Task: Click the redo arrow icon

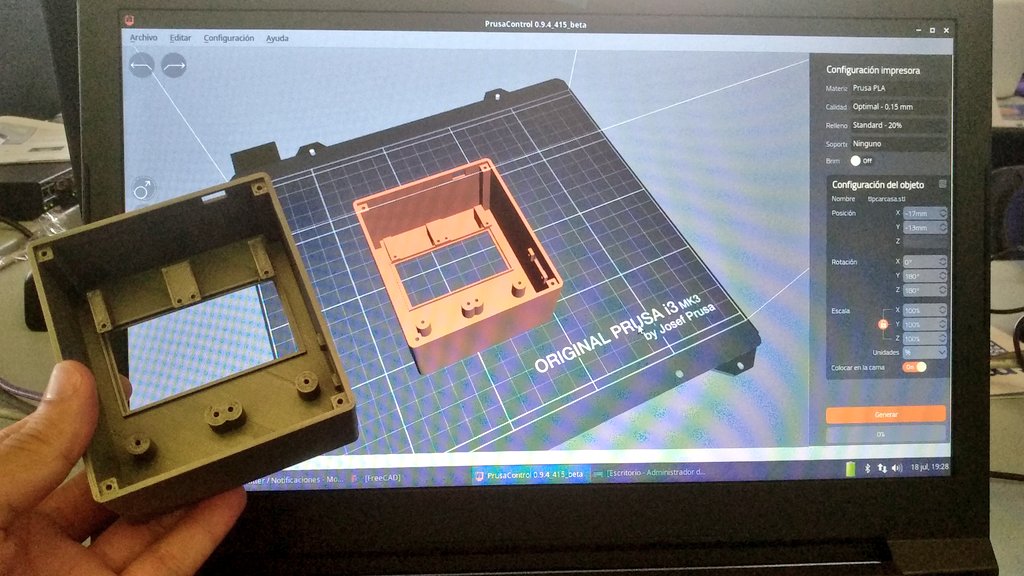Action: tap(176, 65)
